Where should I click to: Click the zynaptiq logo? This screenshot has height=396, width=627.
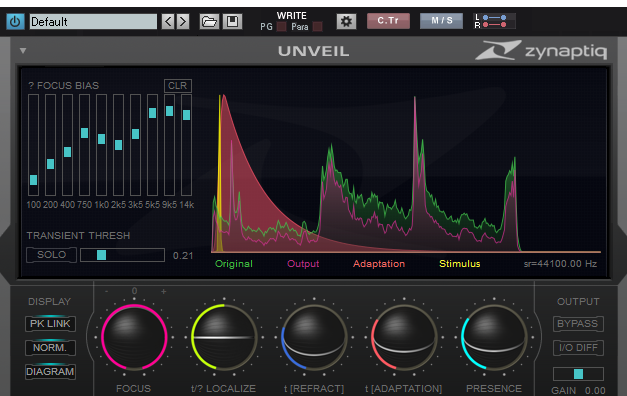coord(541,50)
